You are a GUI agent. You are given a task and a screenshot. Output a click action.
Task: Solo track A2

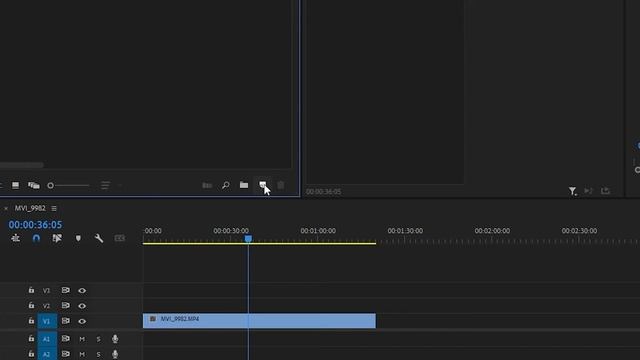[98, 354]
